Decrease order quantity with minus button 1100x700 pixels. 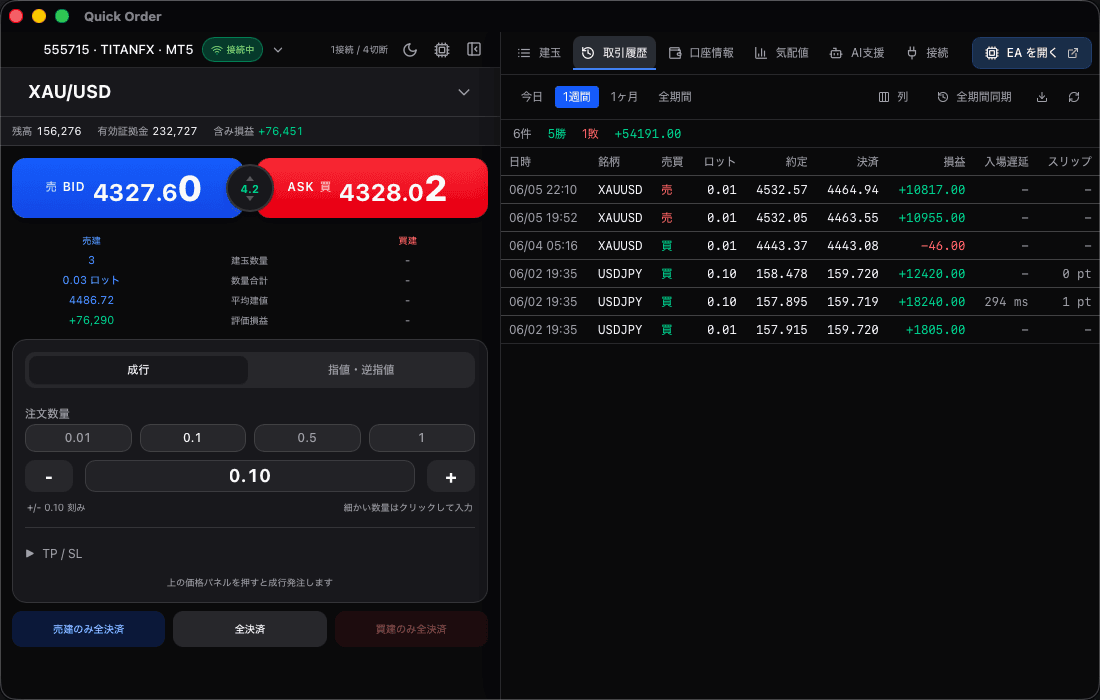pos(48,477)
